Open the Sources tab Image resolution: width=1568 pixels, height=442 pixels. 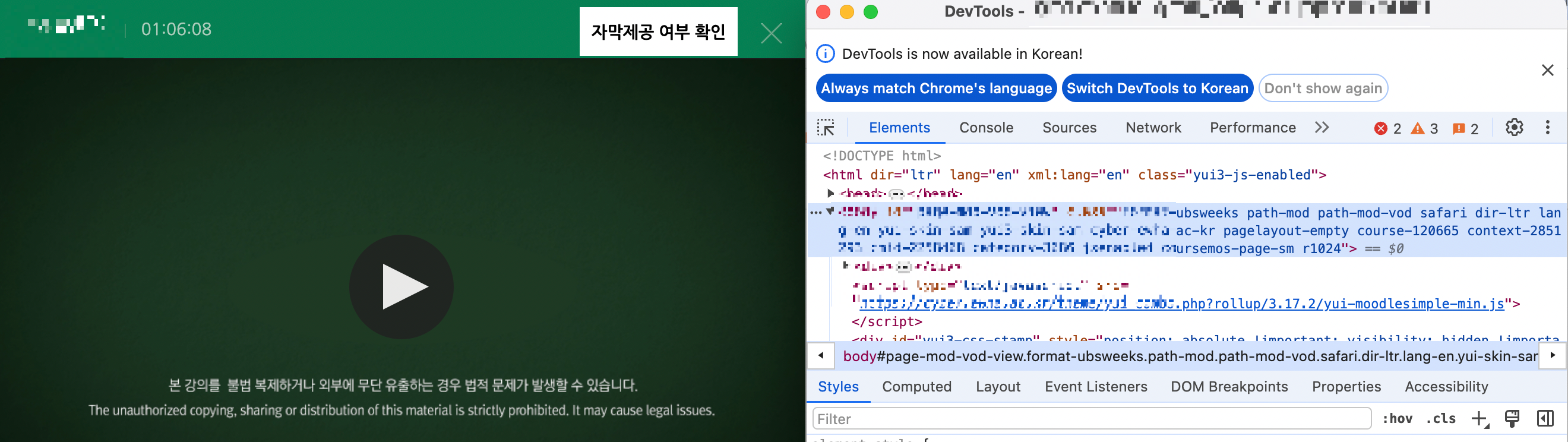point(1069,128)
